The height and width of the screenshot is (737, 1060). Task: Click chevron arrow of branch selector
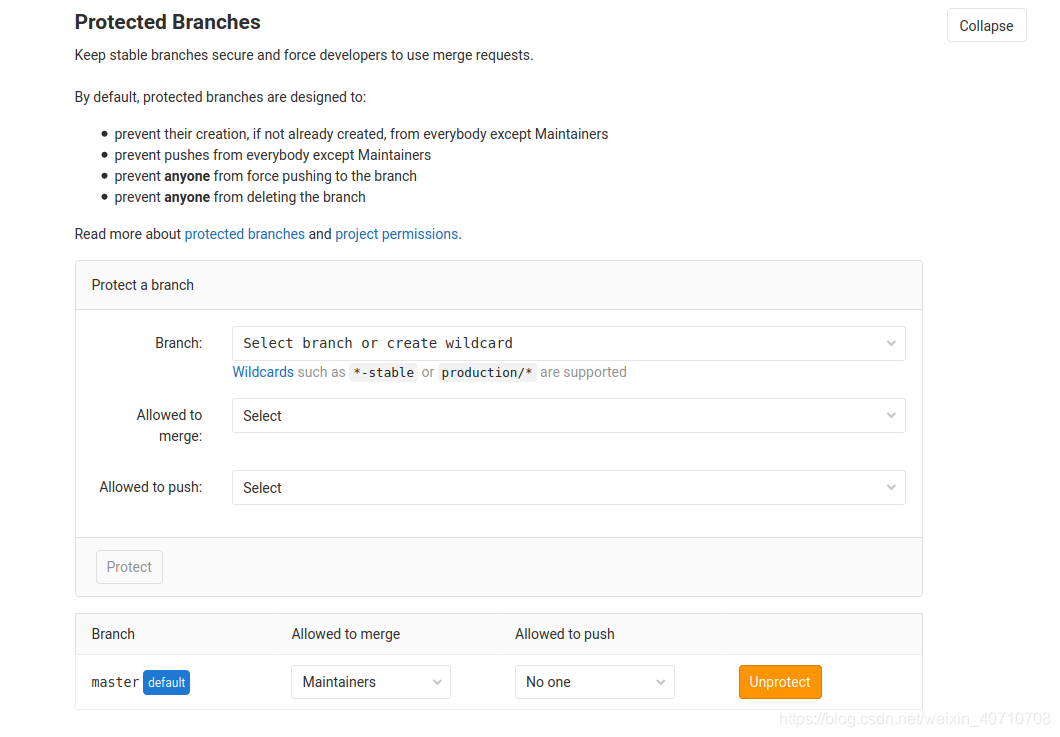point(891,343)
